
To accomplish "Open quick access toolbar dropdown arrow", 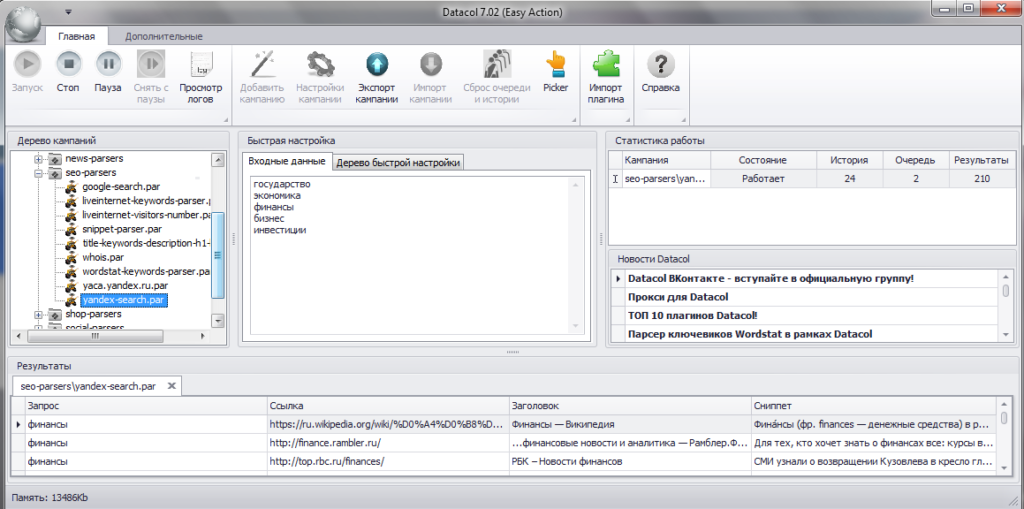I will (68, 12).
